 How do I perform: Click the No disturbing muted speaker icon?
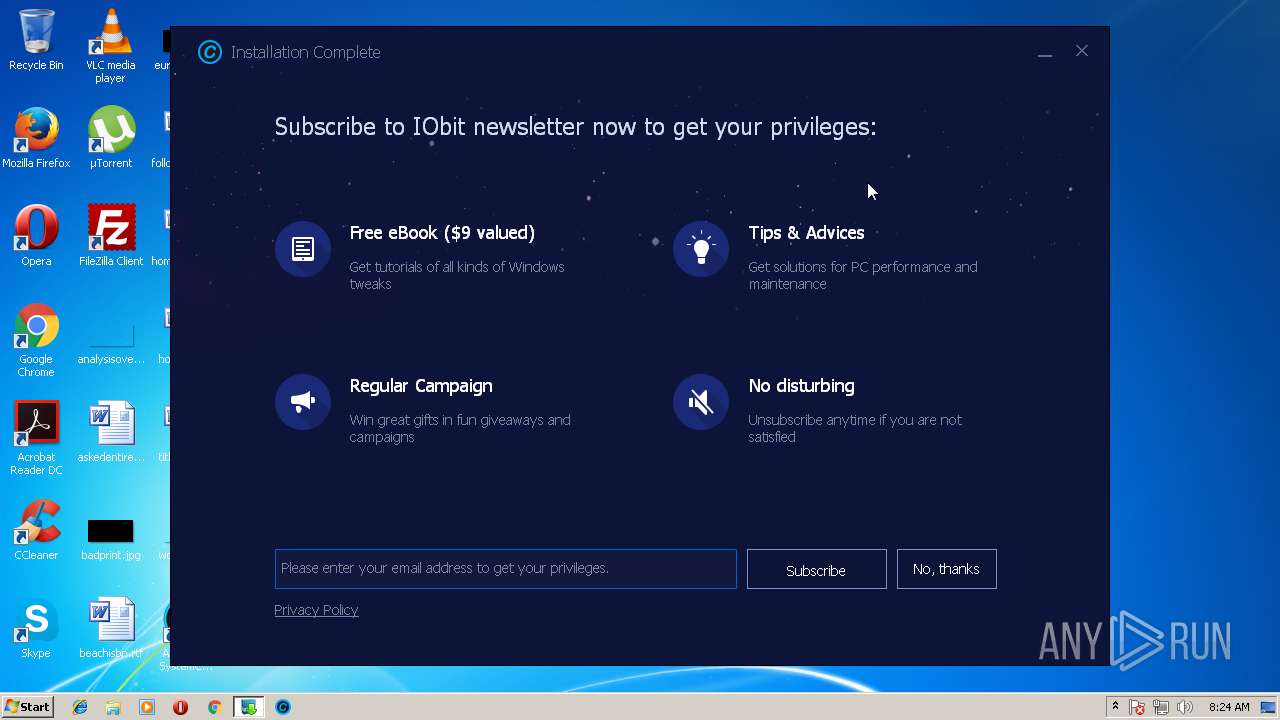click(701, 402)
